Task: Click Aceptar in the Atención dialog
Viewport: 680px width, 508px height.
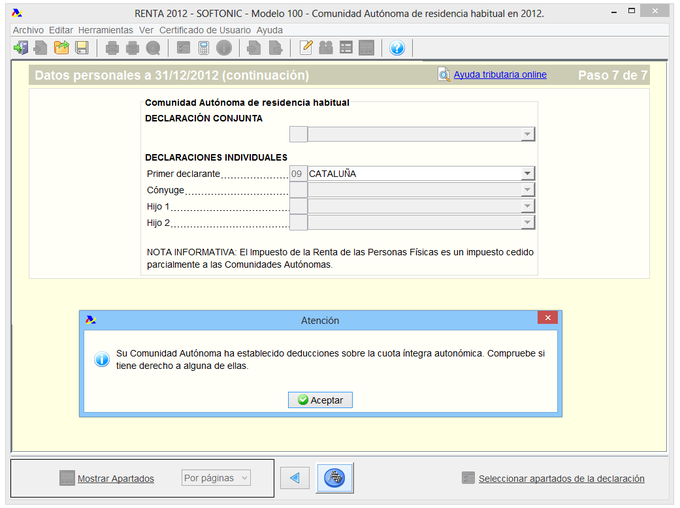Action: pos(320,400)
